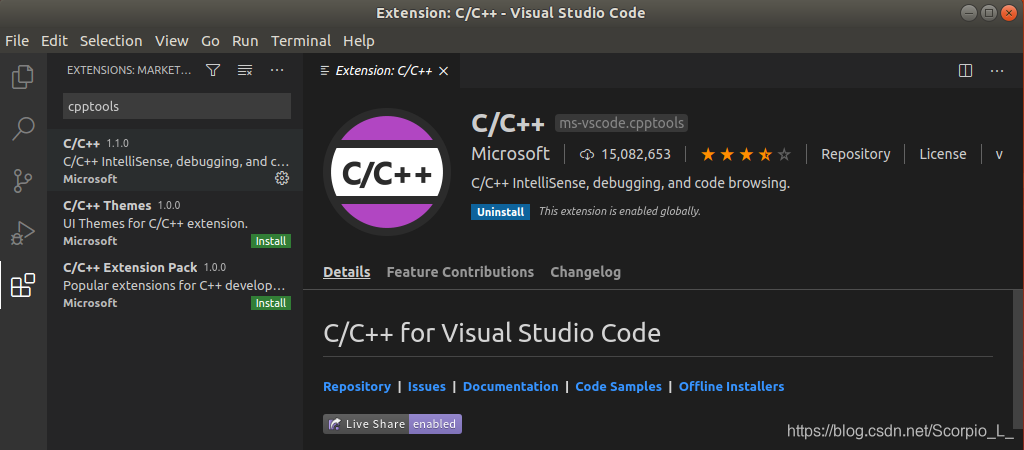
Task: Open the File menu
Action: [17, 40]
